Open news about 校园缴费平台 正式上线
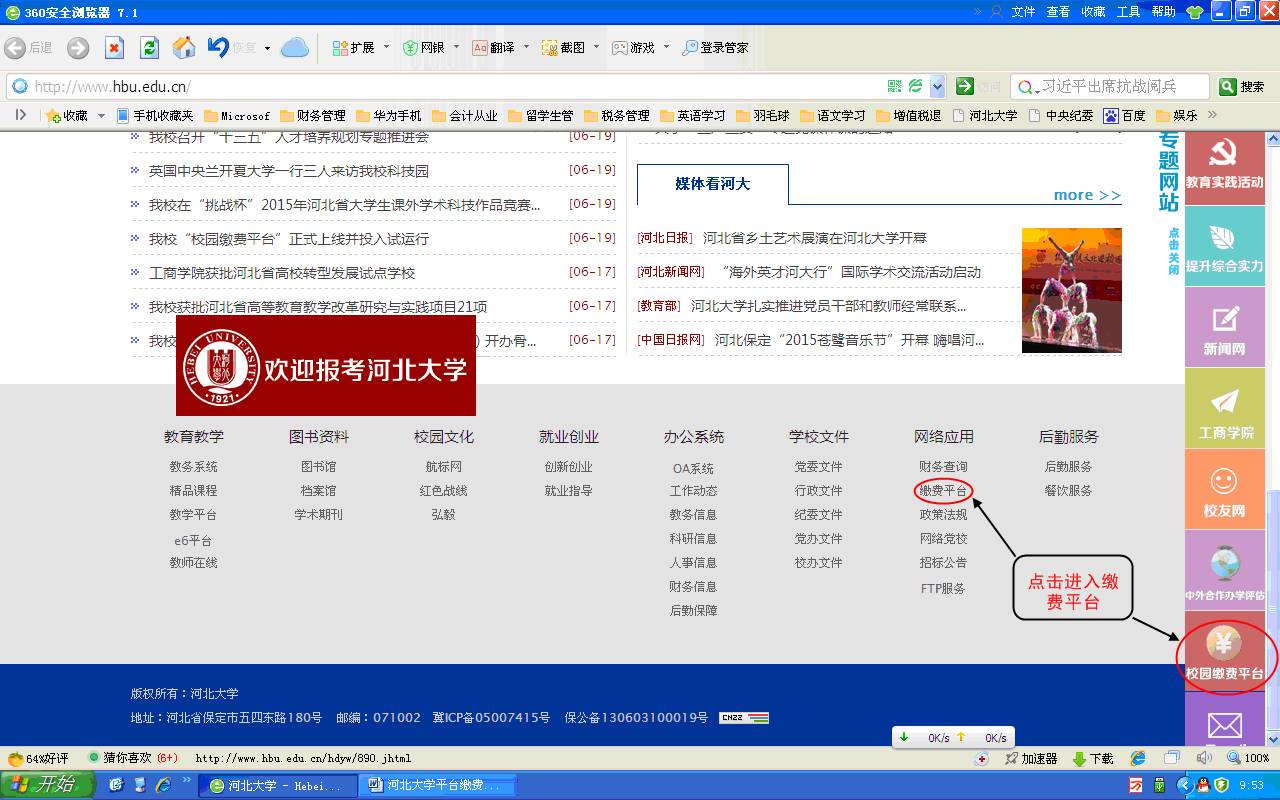This screenshot has width=1280, height=800. tap(289, 238)
